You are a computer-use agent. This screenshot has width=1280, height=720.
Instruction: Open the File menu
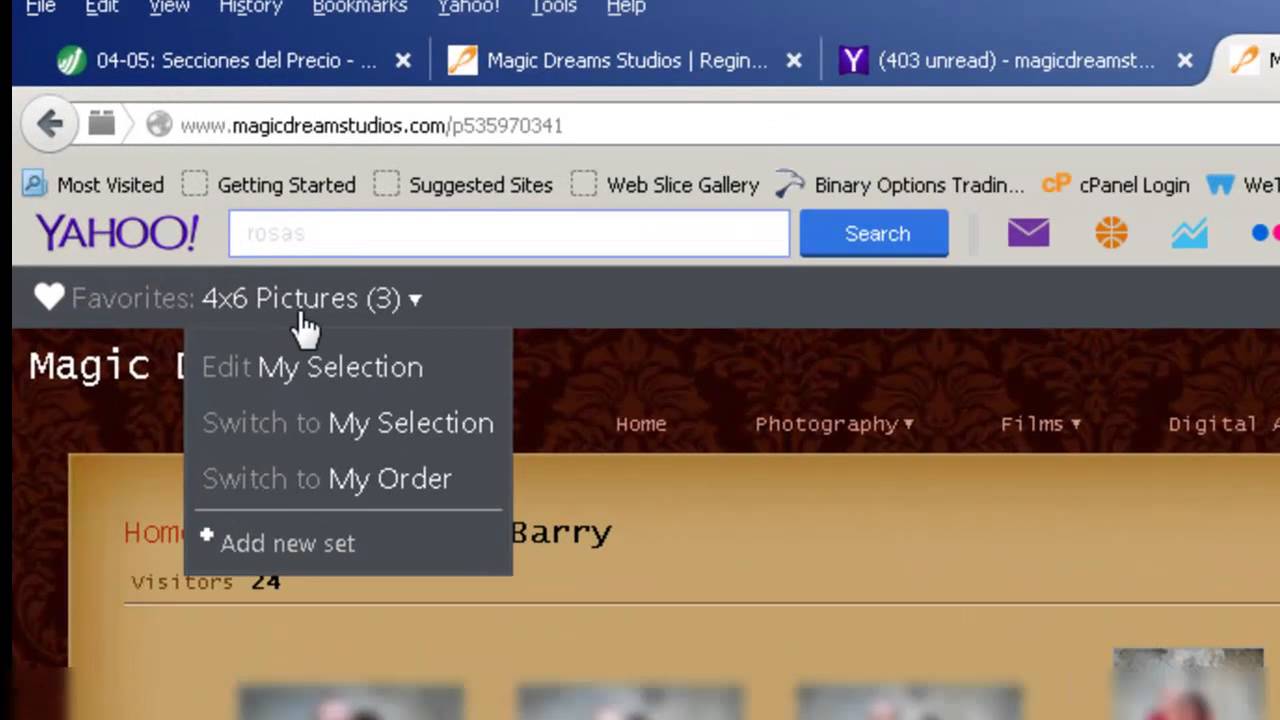[40, 8]
